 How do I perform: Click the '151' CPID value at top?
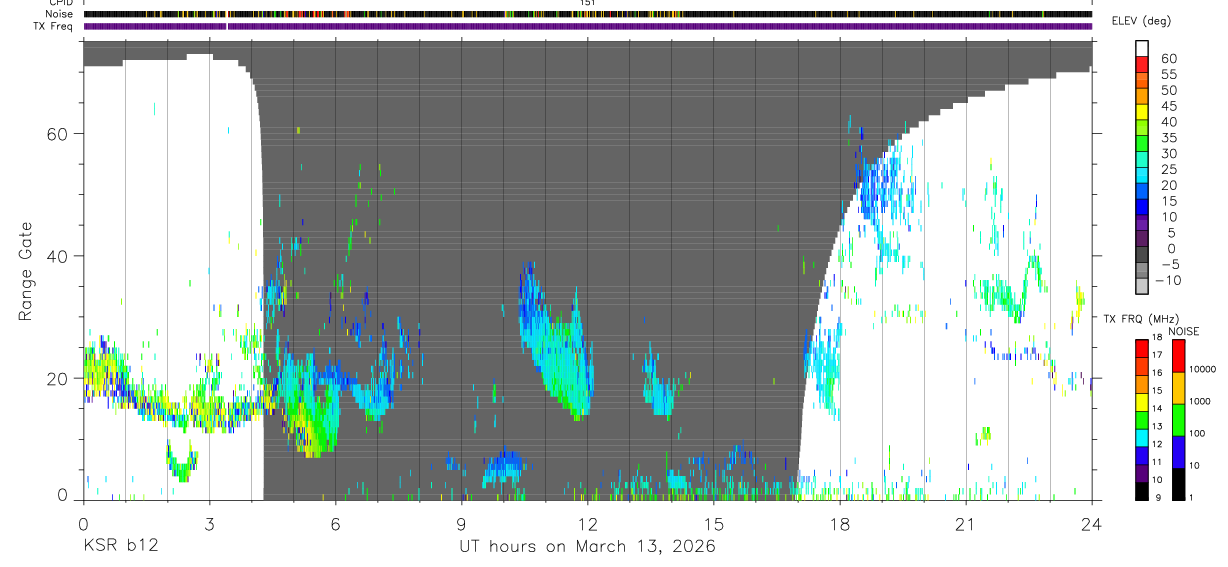587,3
